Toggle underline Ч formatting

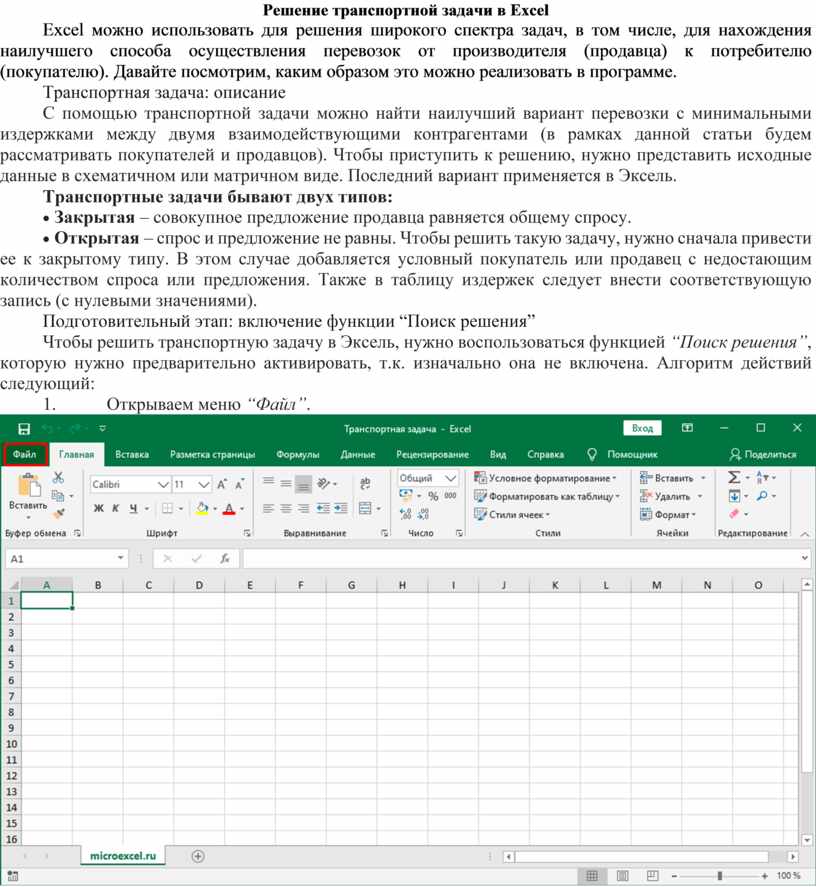(x=133, y=508)
